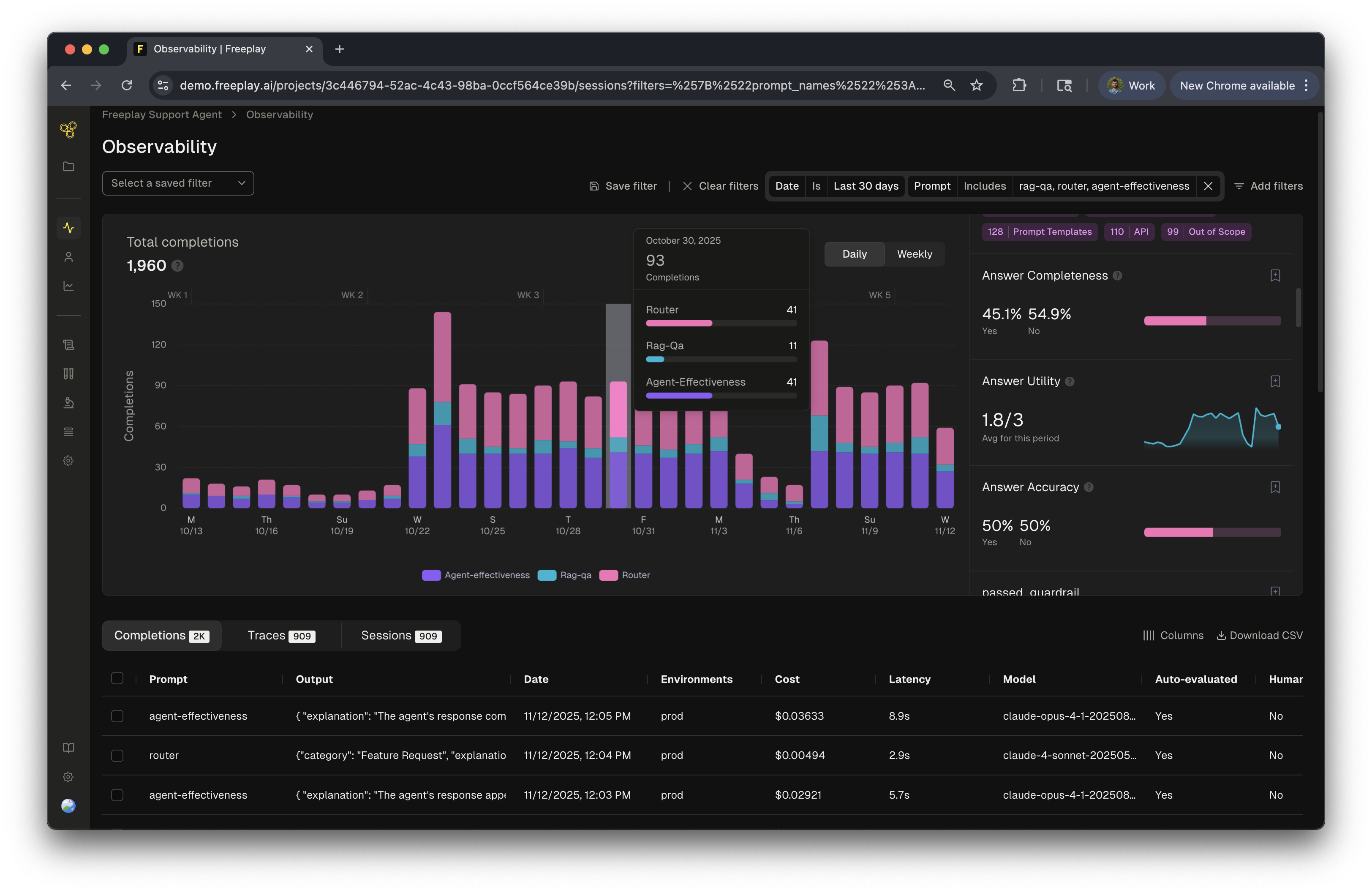This screenshot has width=1372, height=892.
Task: Toggle Router series pink legend swatch
Action: coord(608,575)
